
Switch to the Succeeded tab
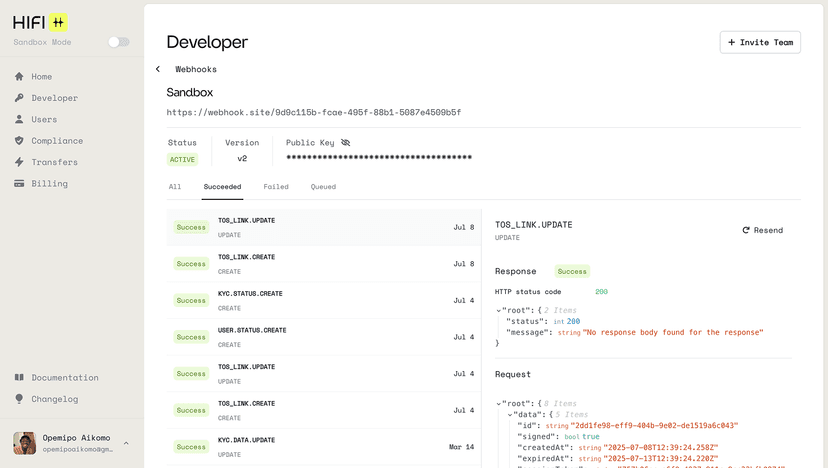pos(222,186)
